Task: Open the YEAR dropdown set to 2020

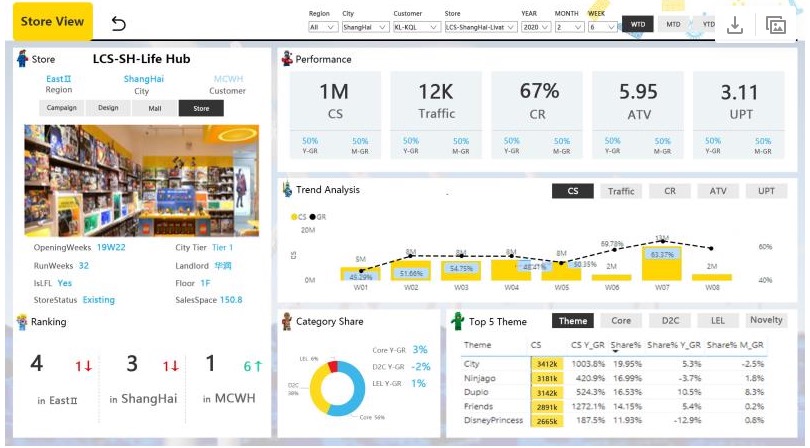Action: 535,27
